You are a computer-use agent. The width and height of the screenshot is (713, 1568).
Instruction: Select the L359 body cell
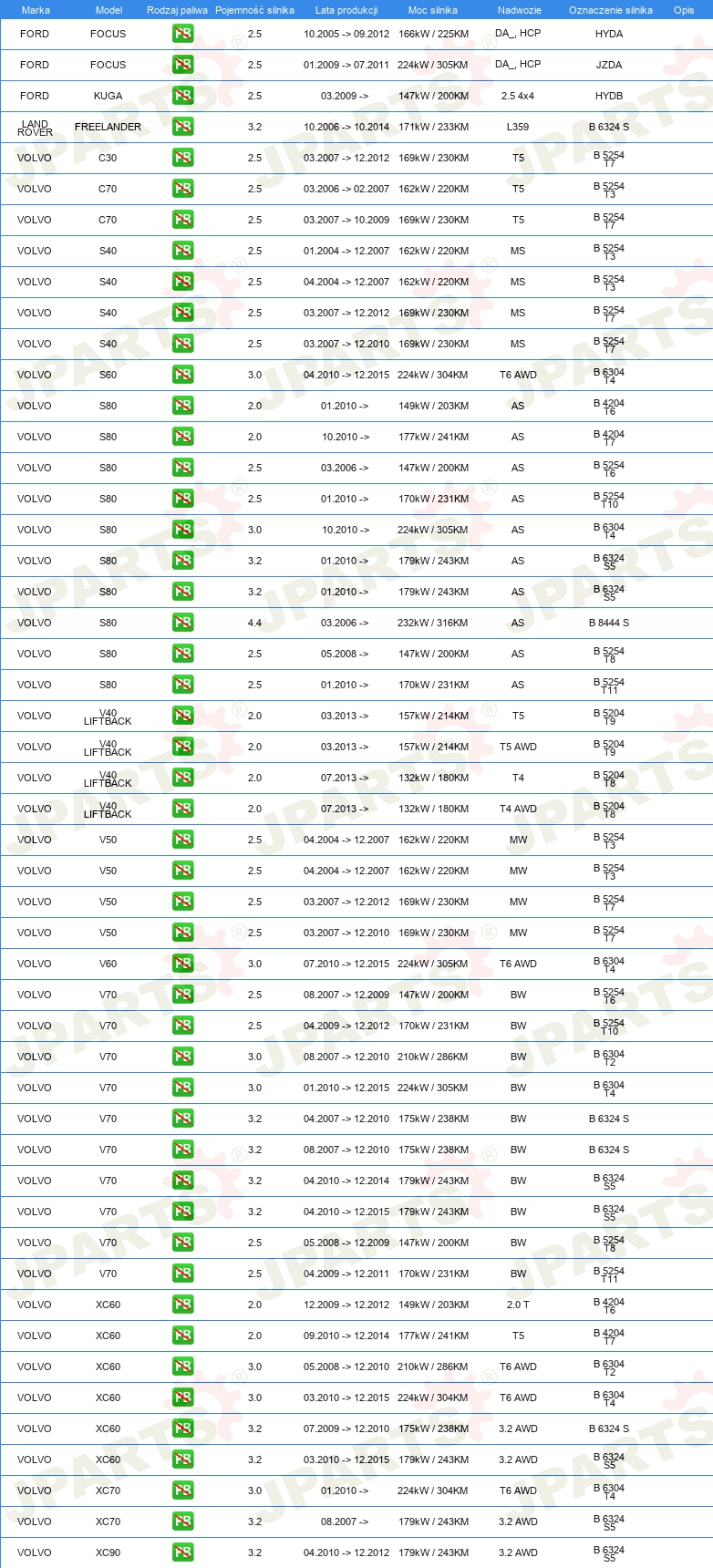[518, 127]
